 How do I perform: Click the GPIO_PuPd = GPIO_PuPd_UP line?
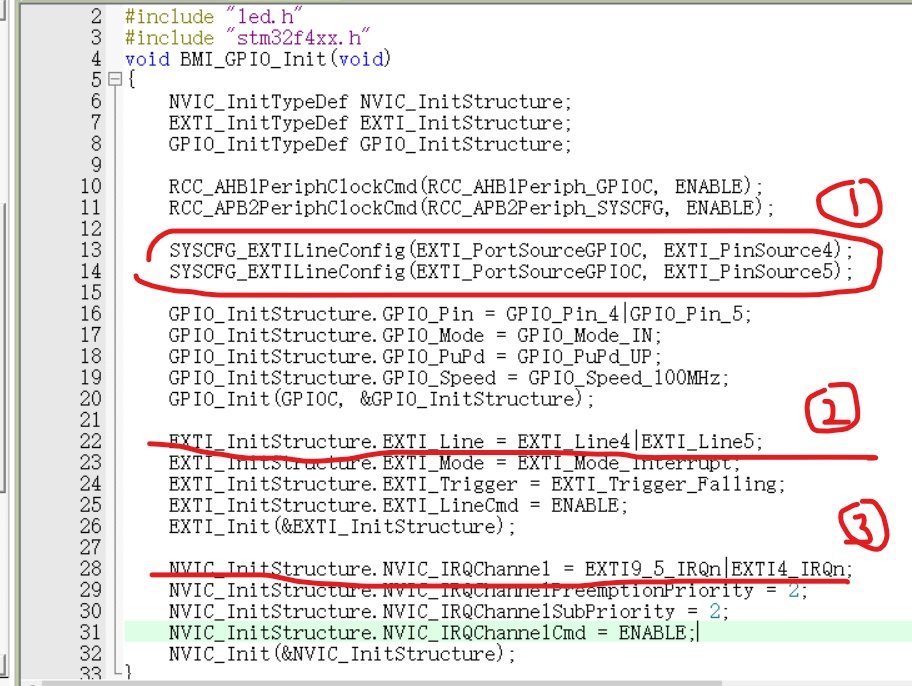[415, 356]
